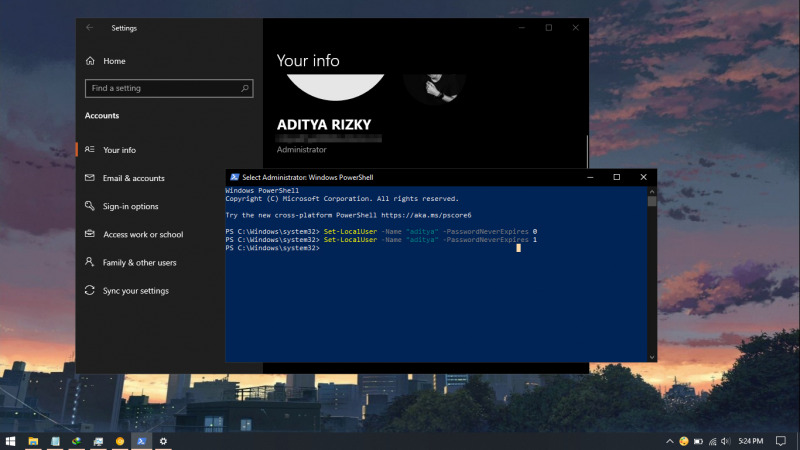
Task: Click the Access work or school briefcase icon
Action: 89,234
